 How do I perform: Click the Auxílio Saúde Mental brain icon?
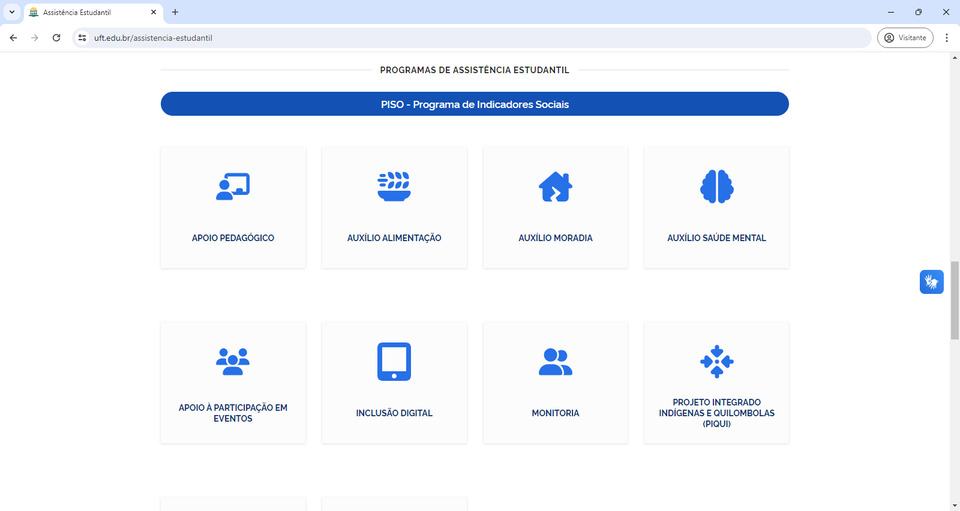click(716, 187)
